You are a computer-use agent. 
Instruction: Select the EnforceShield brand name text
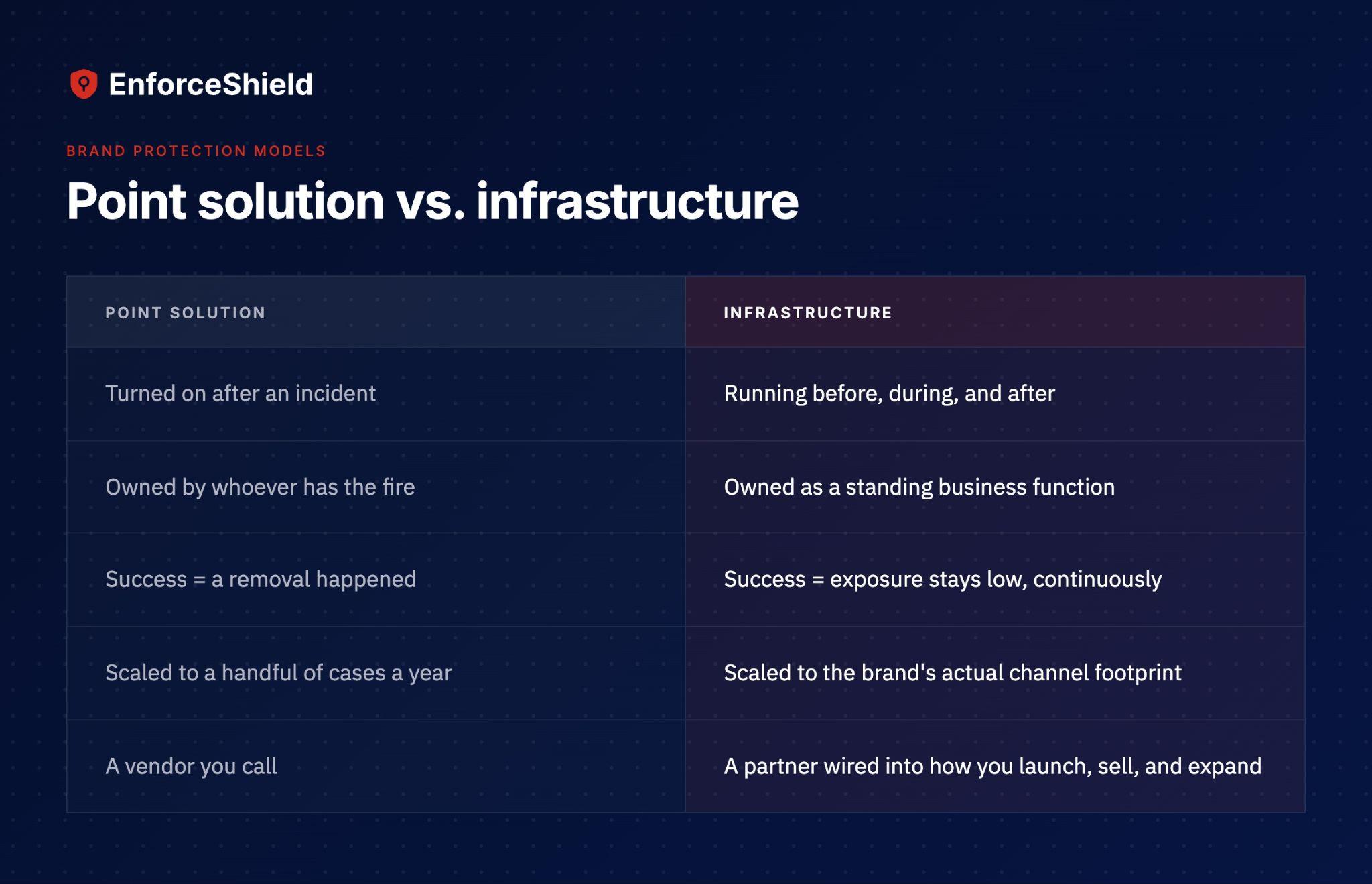point(210,84)
